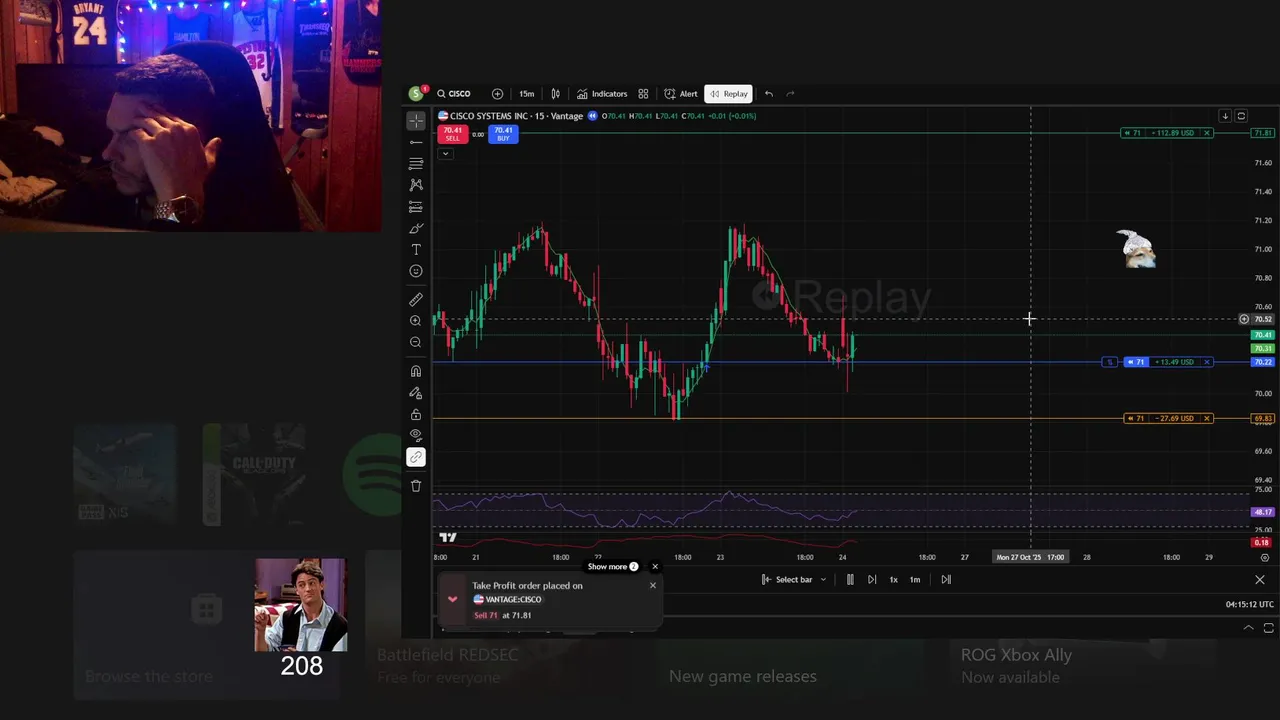Viewport: 1280px width, 720px height.
Task: Click the TradingView logo on chart
Action: tap(448, 537)
